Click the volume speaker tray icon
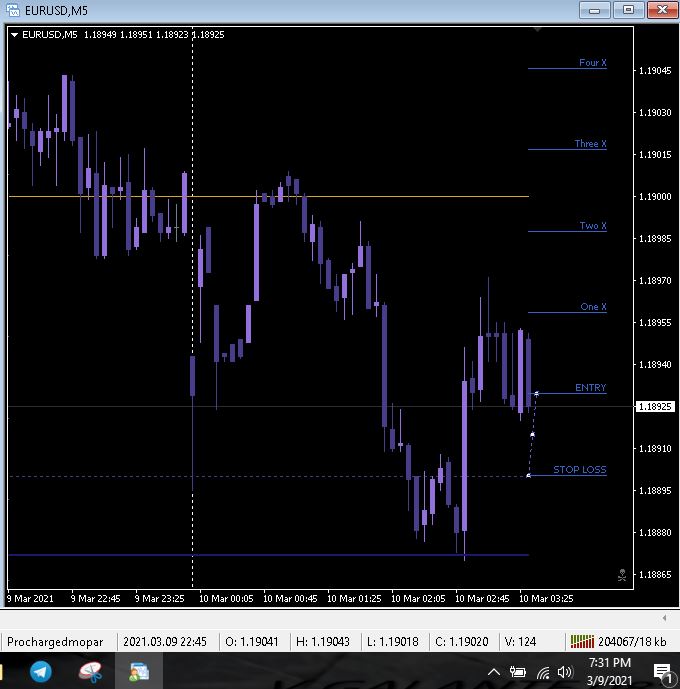 pyautogui.click(x=565, y=672)
